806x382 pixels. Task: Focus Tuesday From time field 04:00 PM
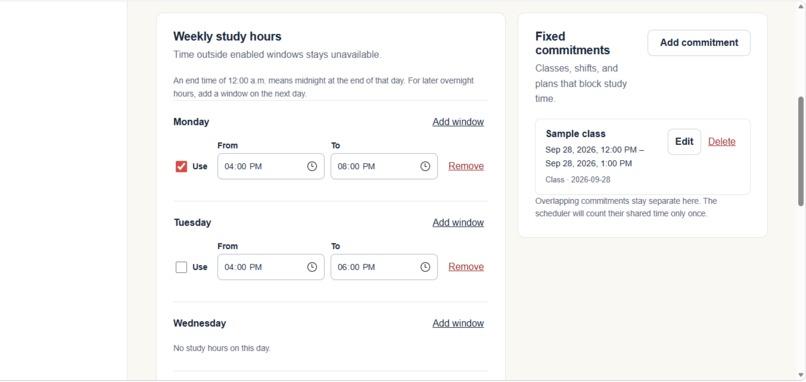[271, 267]
